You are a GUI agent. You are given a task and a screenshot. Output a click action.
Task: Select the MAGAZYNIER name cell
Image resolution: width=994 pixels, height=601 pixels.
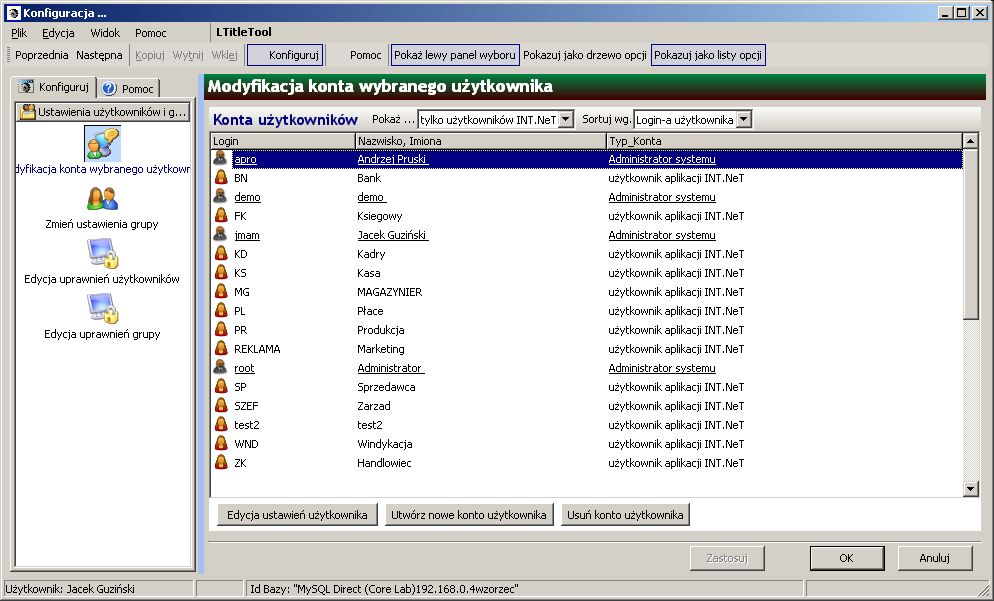pos(389,292)
